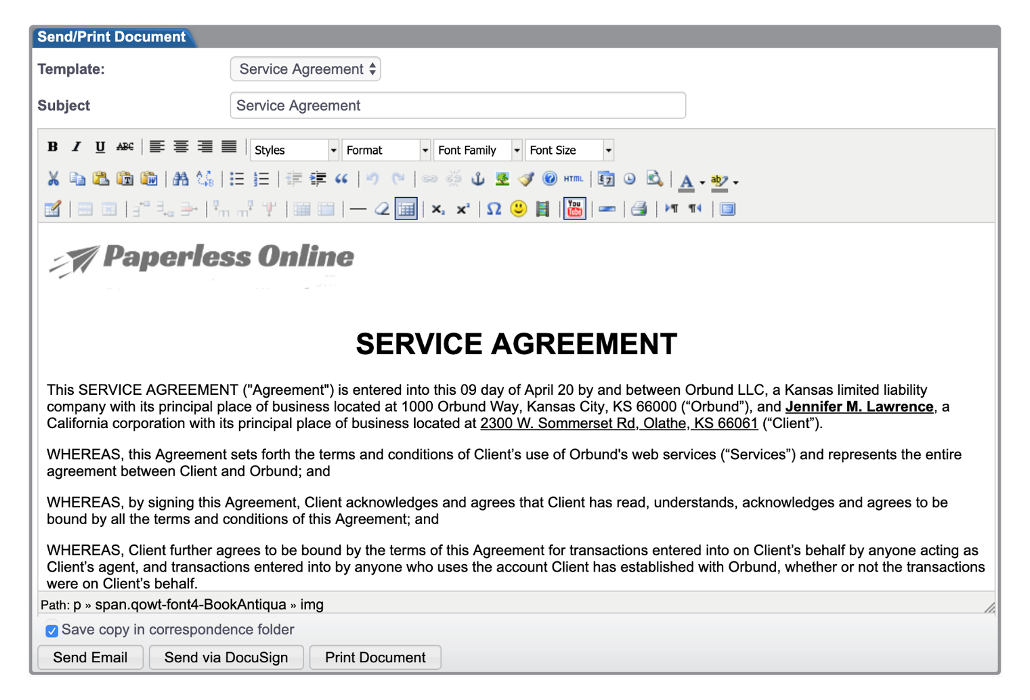Image resolution: width=1030 pixels, height=700 pixels.
Task: Apply subscript formatting
Action: [438, 209]
